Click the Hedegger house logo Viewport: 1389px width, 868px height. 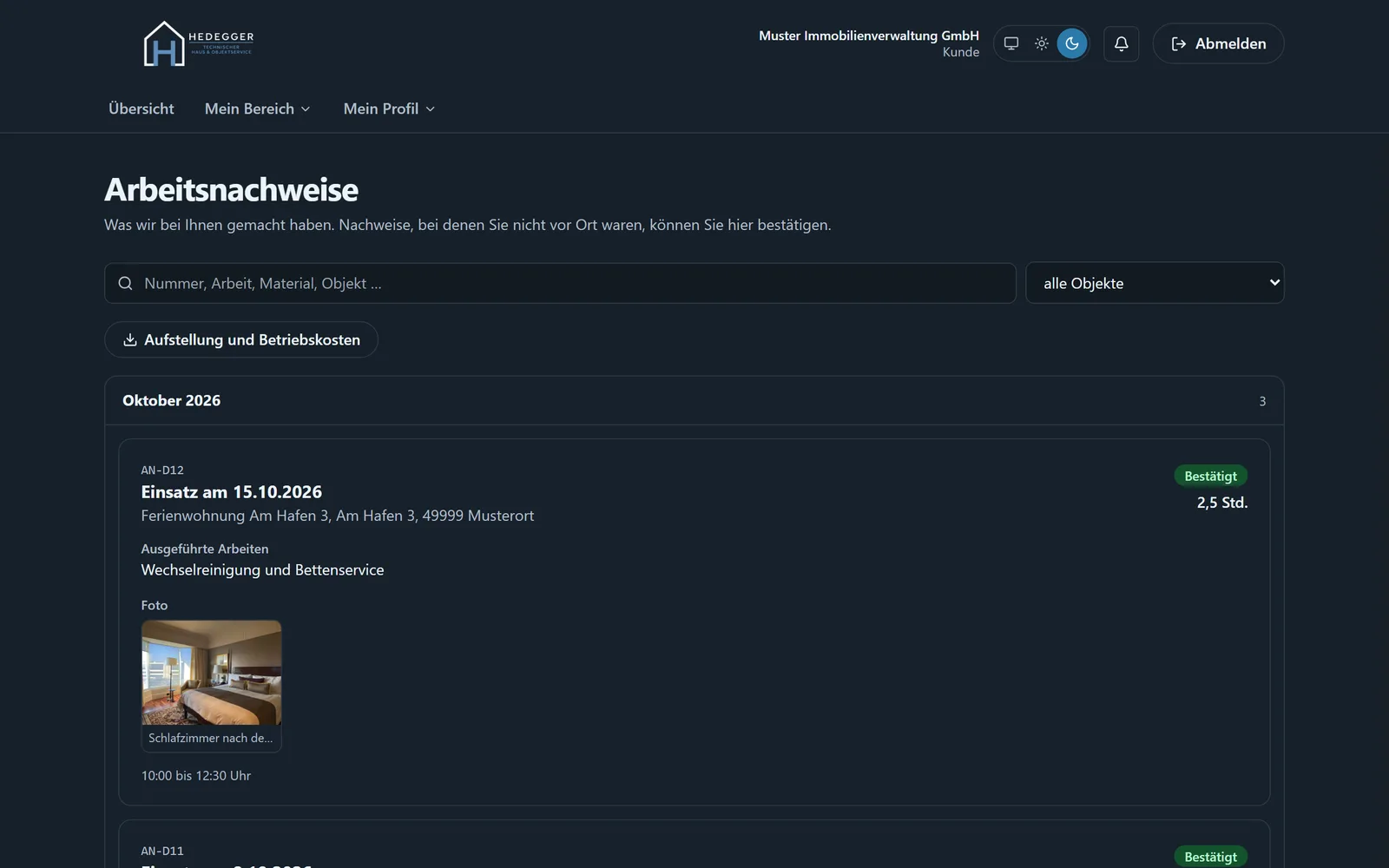(198, 43)
